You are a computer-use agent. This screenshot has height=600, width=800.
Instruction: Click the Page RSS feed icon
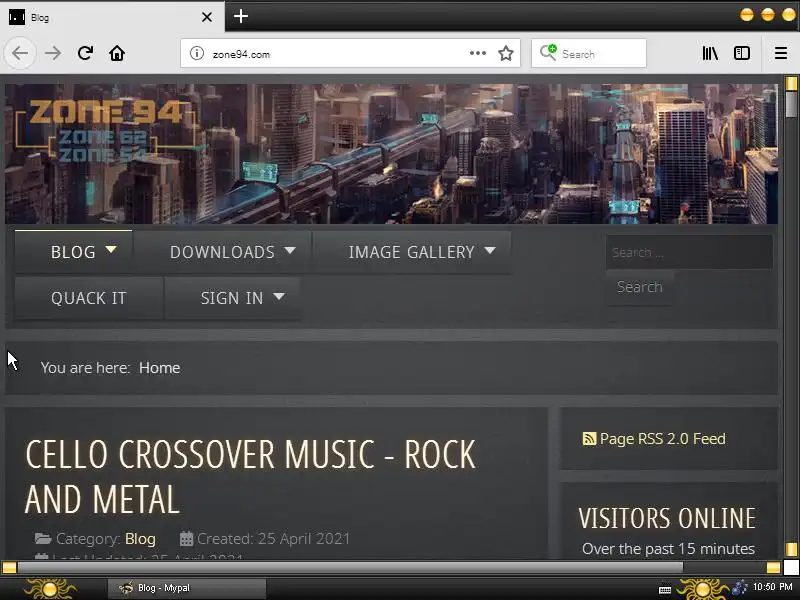[x=589, y=439]
